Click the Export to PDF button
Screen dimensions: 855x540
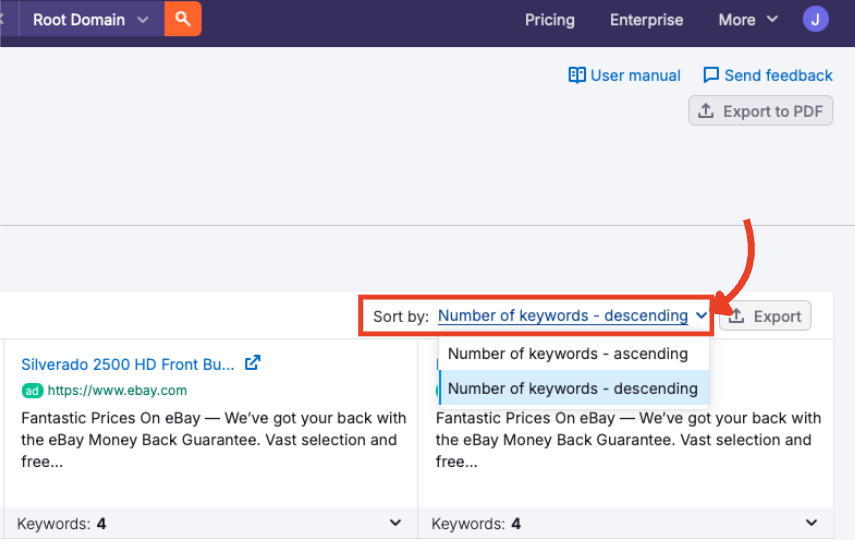pyautogui.click(x=761, y=111)
